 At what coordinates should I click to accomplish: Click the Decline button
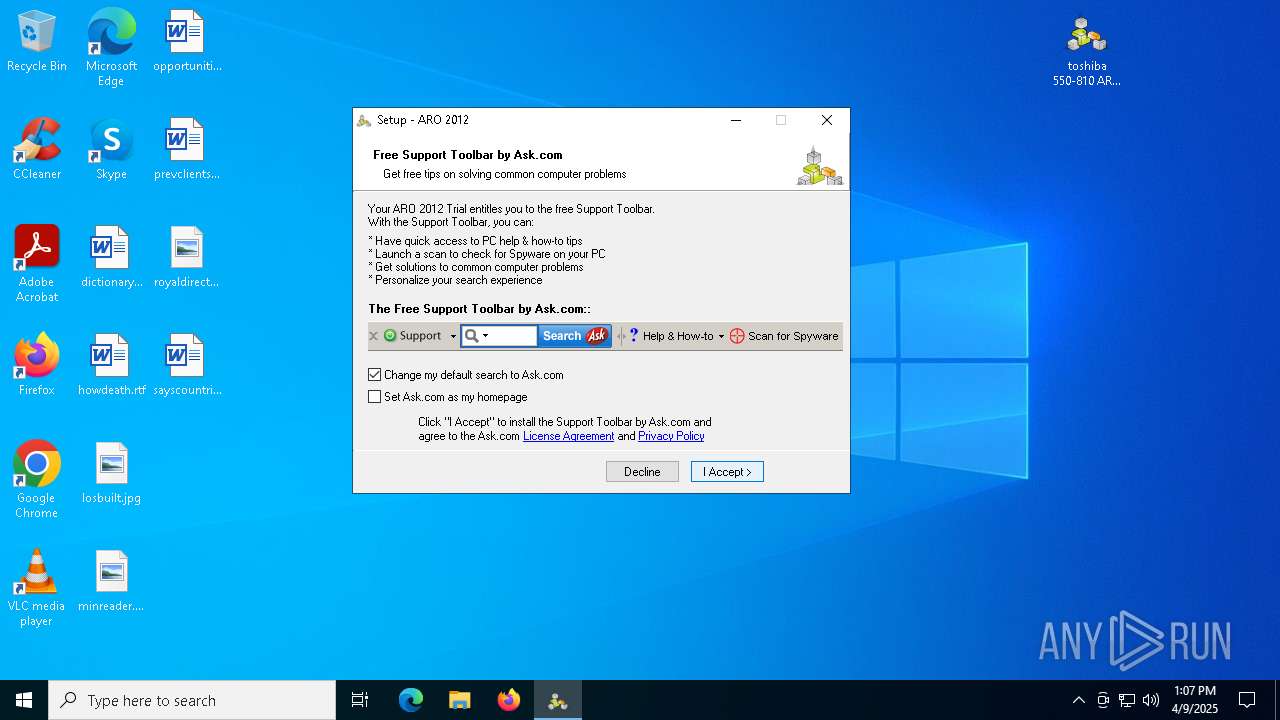[x=642, y=472]
